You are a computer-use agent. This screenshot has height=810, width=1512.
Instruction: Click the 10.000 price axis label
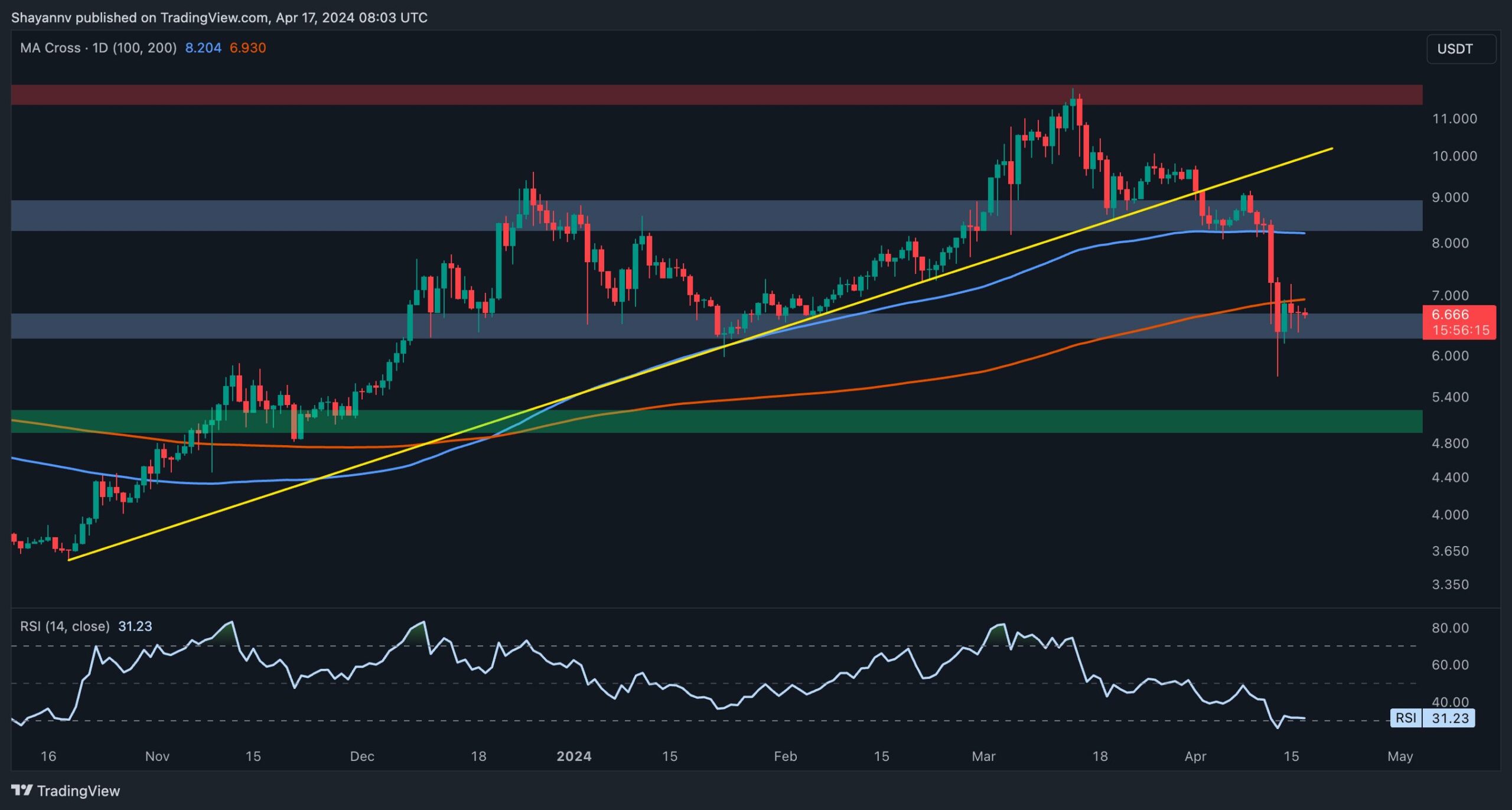pos(1454,156)
